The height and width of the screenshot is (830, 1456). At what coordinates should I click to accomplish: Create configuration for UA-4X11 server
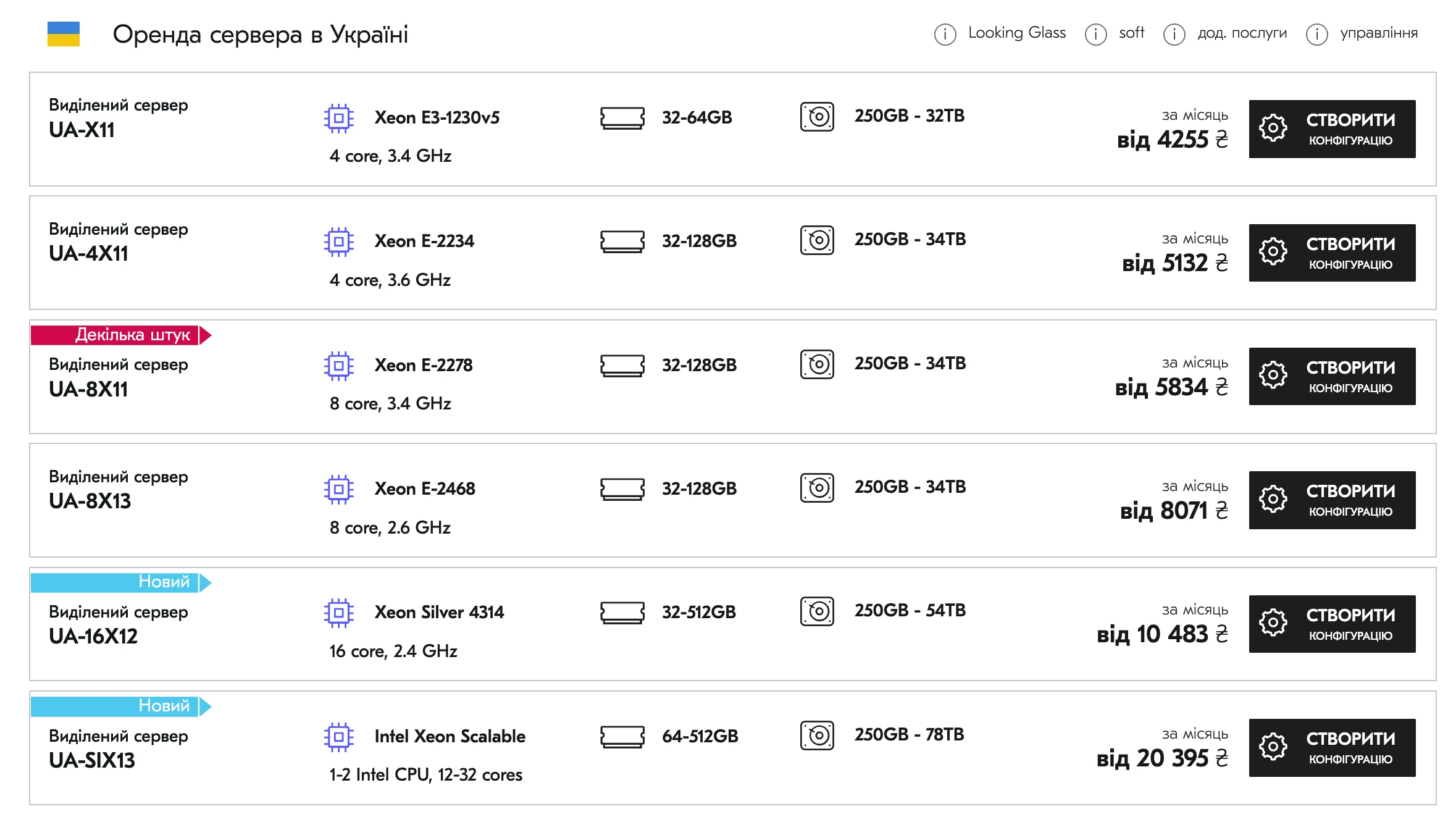pos(1332,253)
